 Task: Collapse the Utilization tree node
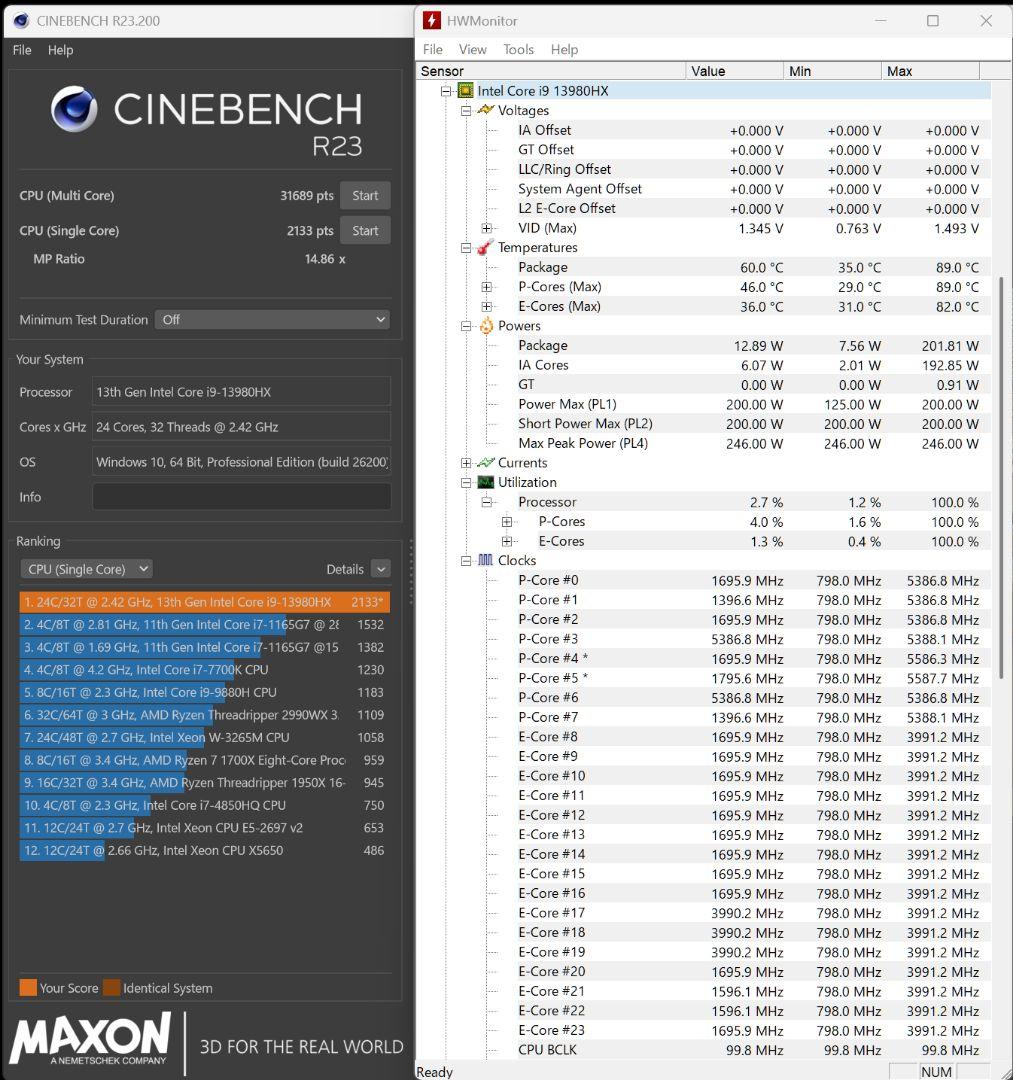pyautogui.click(x=466, y=482)
